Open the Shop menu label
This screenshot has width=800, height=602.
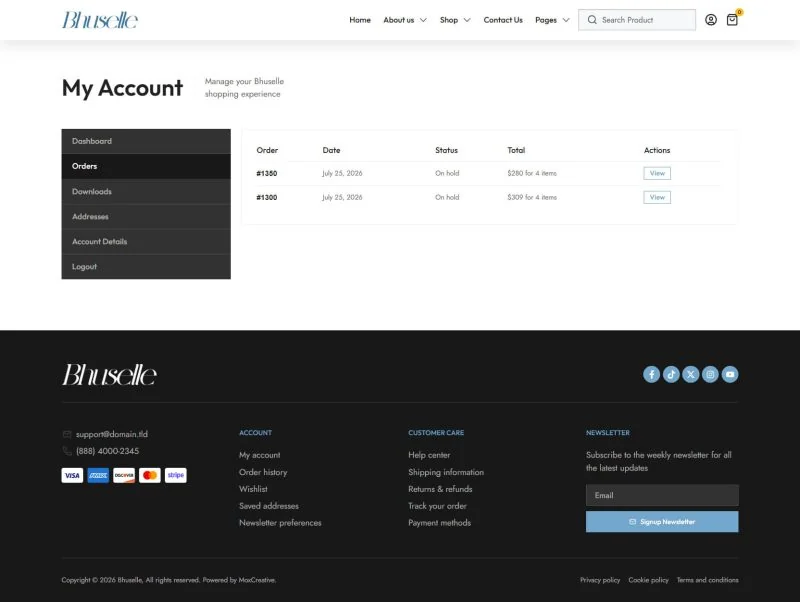(449, 20)
